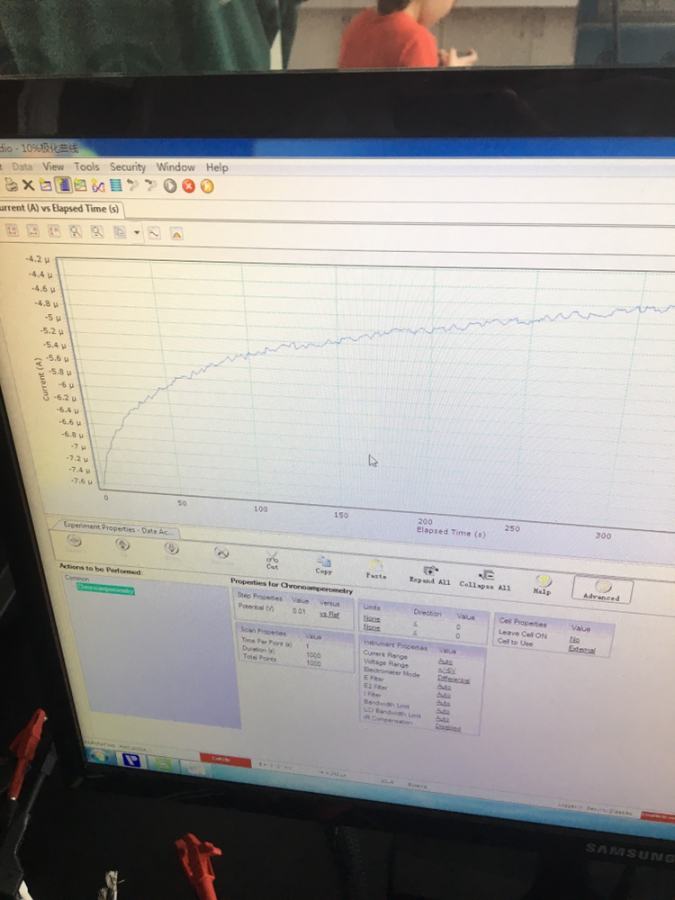Click the second greyed round icon in properties toolbar
This screenshot has width=675, height=900.
[122, 547]
